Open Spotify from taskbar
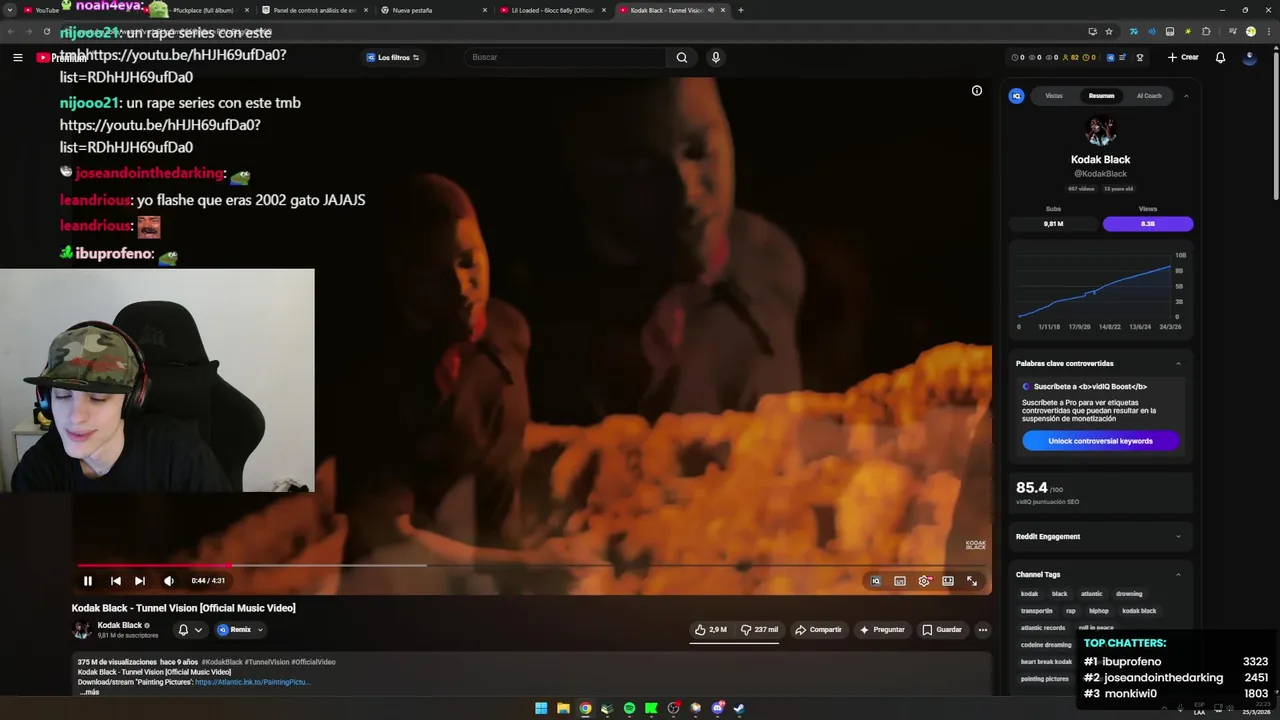 click(x=629, y=708)
